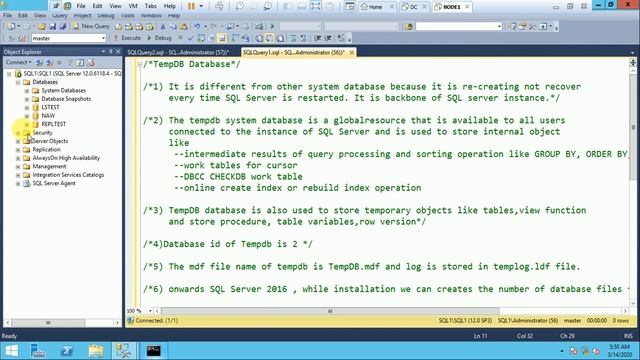Click the New Query button
This screenshot has height=360, width=640.
point(91,26)
